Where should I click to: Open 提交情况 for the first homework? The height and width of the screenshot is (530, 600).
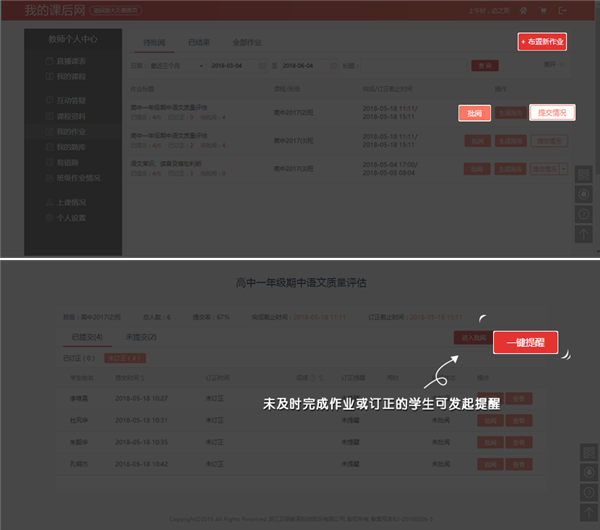pyautogui.click(x=551, y=113)
